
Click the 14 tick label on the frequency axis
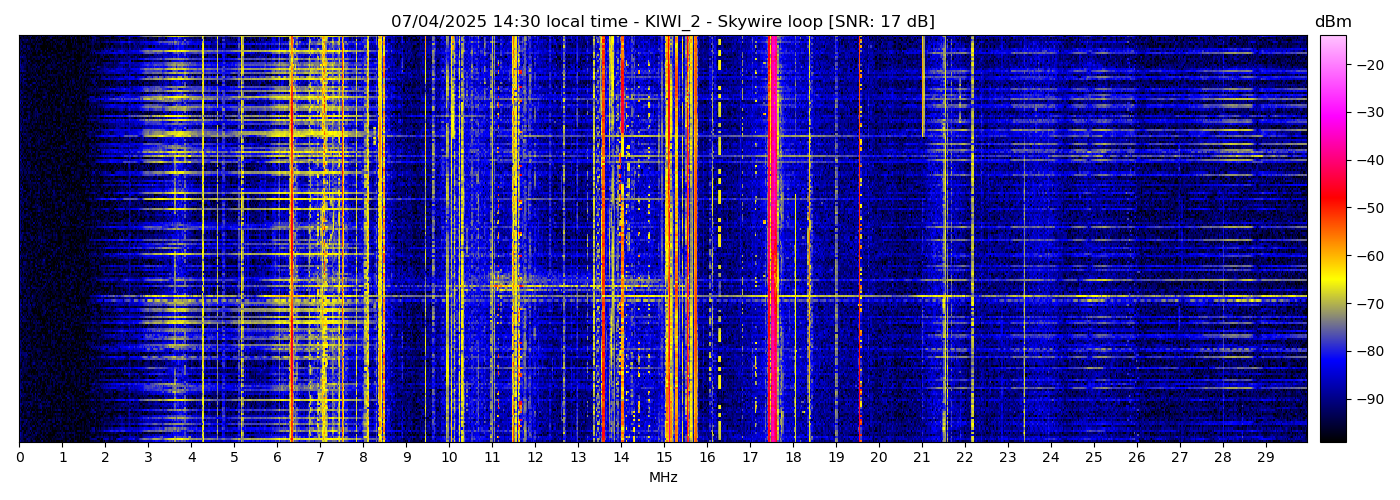(x=621, y=457)
